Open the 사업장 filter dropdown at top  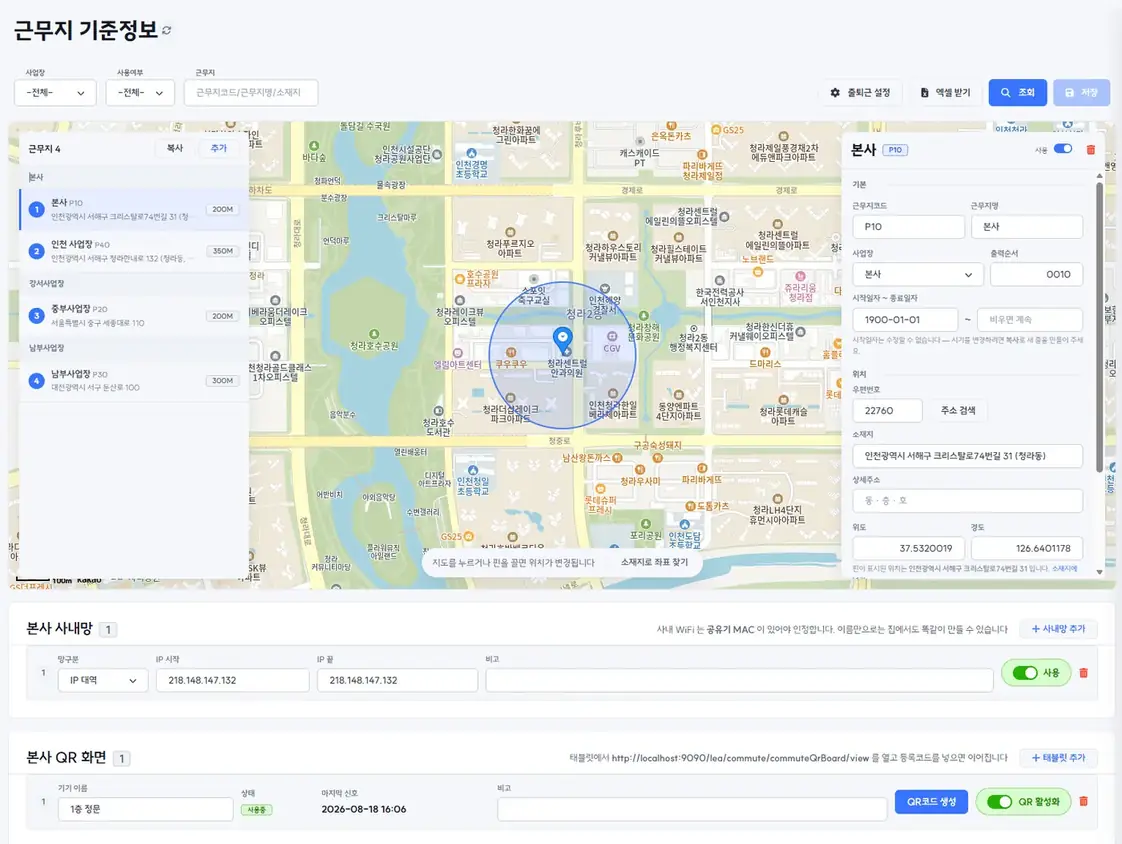(55, 92)
